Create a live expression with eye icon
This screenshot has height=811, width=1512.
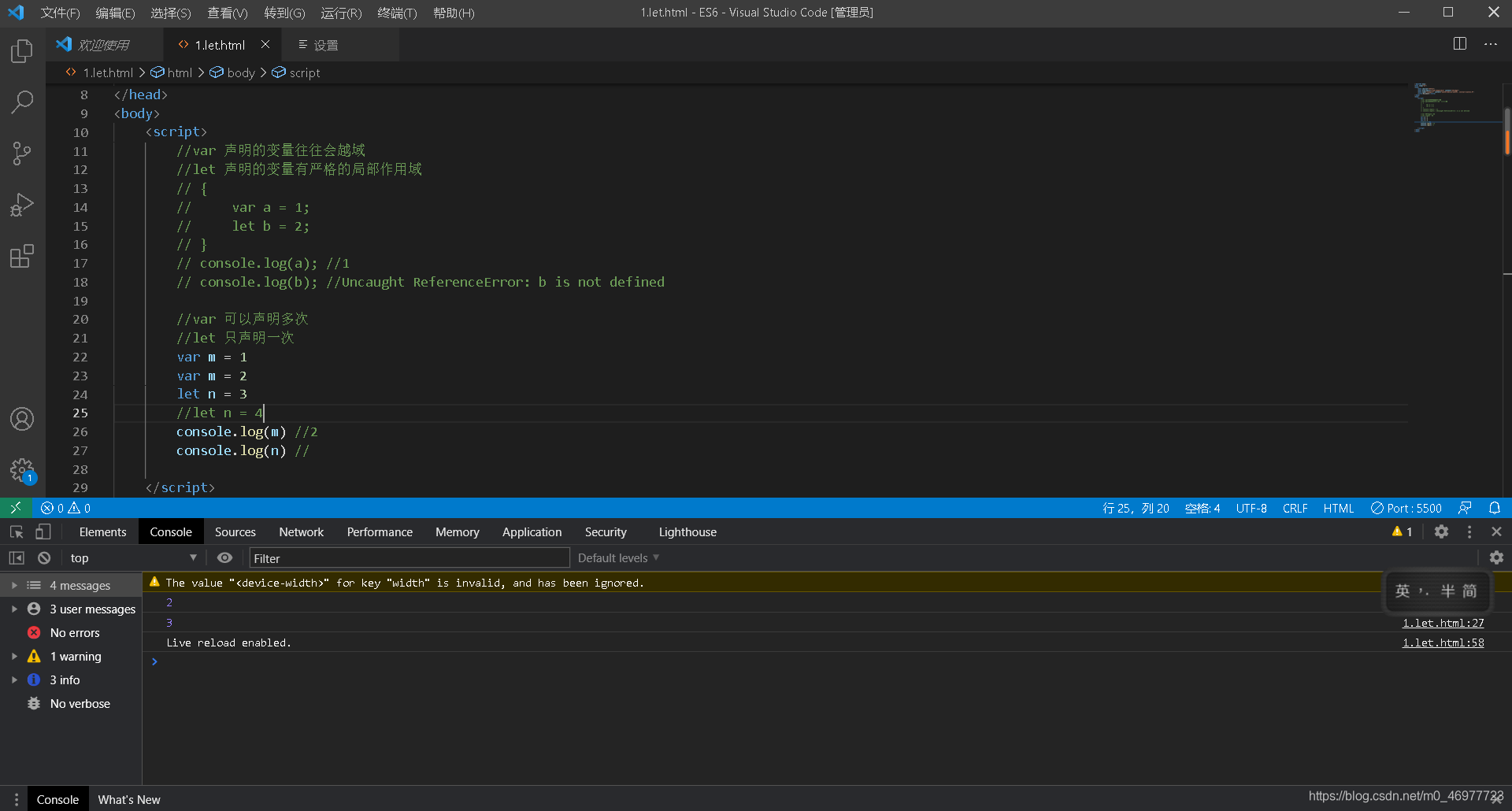click(224, 557)
